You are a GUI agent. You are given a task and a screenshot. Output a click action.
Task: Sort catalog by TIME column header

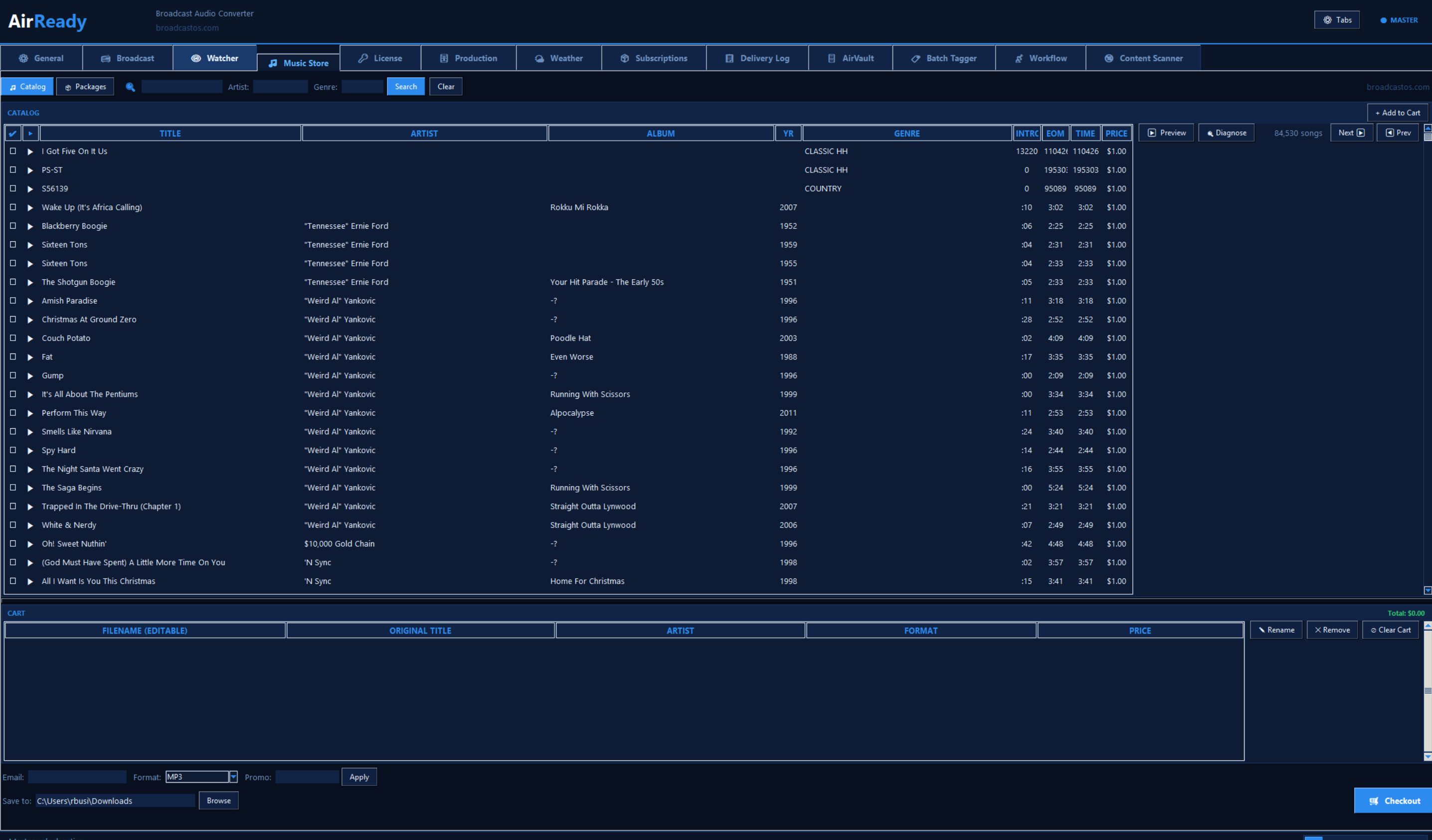1085,134
